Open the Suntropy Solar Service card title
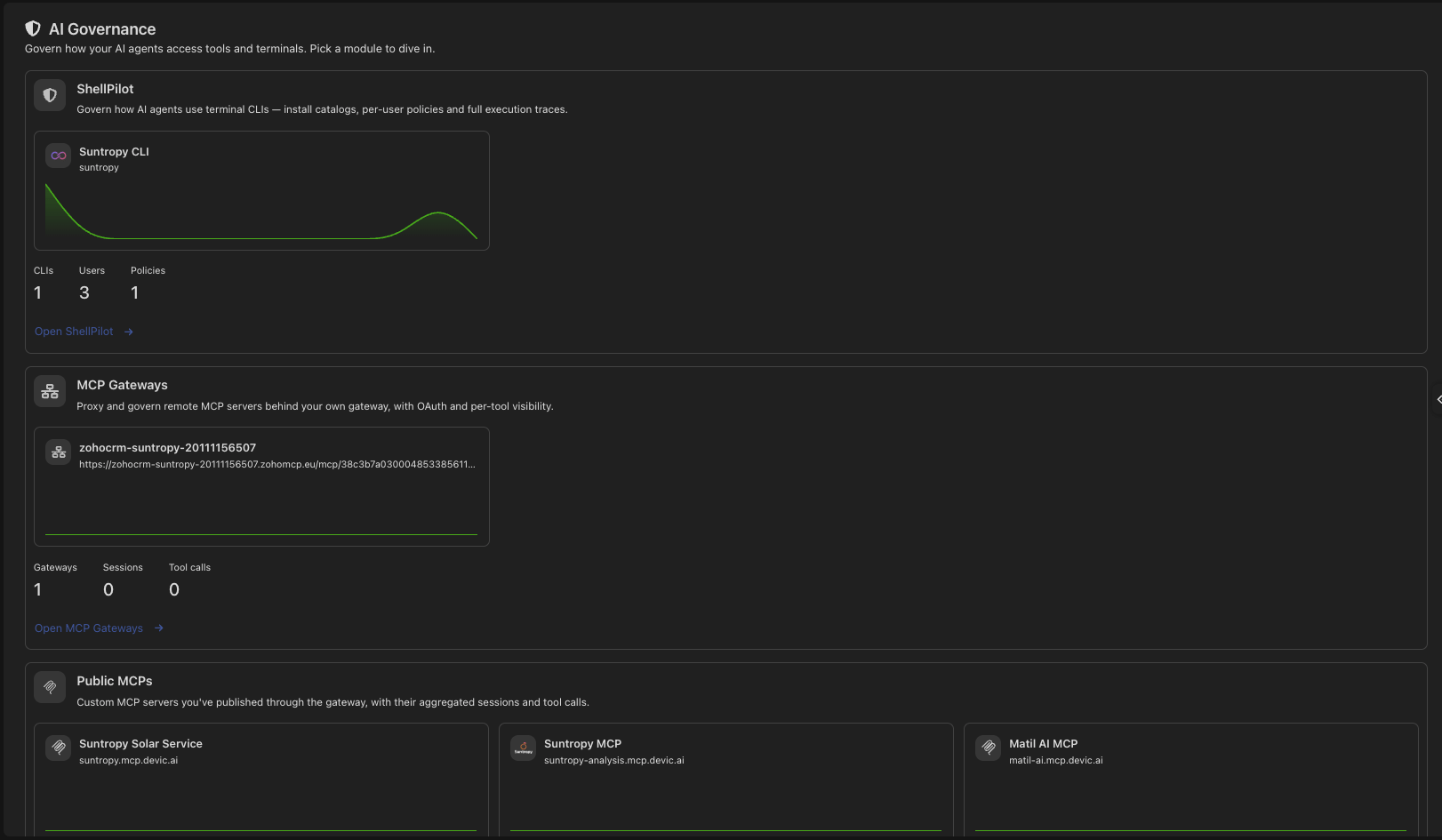Image resolution: width=1442 pixels, height=840 pixels. point(140,744)
